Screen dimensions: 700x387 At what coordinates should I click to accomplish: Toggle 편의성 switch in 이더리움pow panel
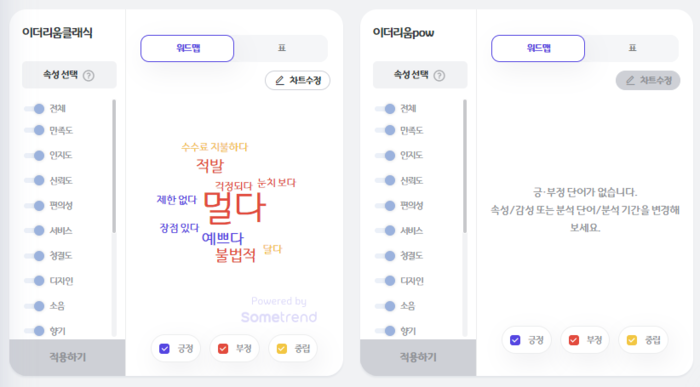pyautogui.click(x=386, y=205)
